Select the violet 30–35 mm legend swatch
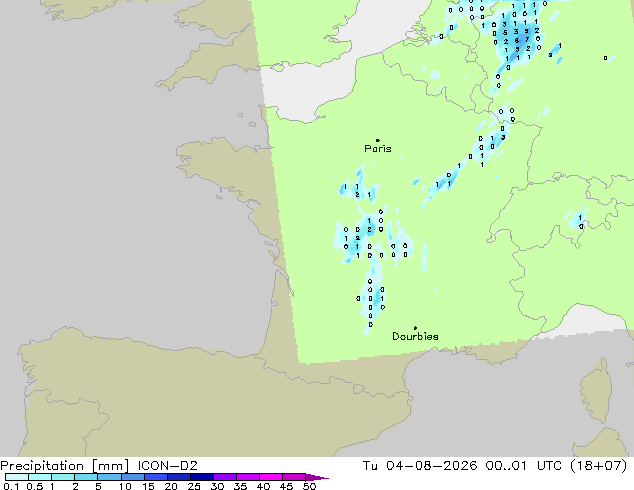This screenshot has width=634, height=490. click(x=225, y=477)
